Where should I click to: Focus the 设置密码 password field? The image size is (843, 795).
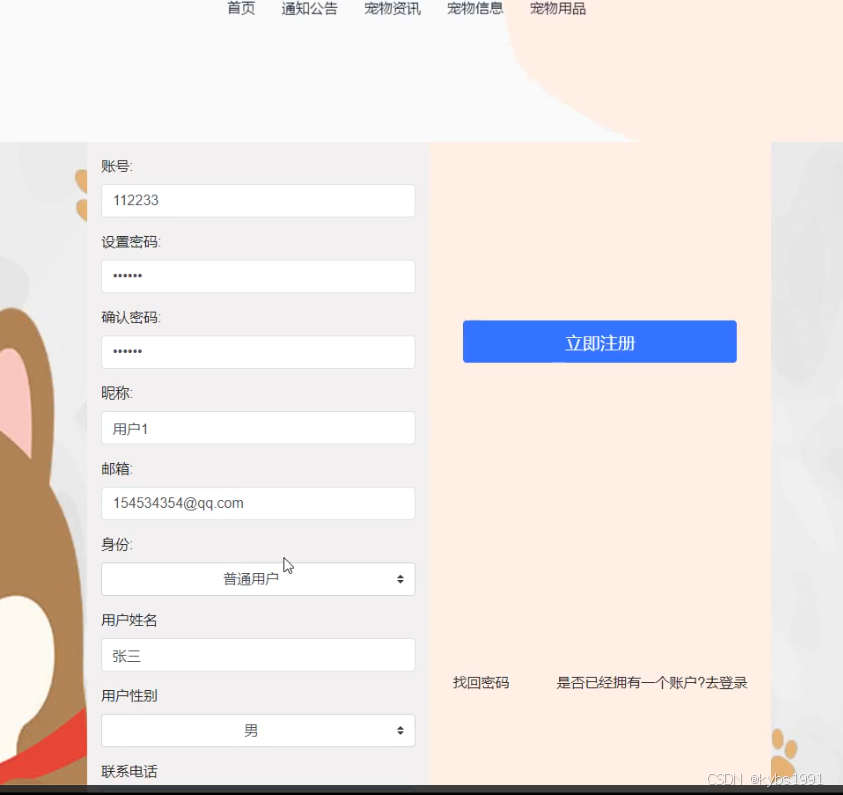(x=258, y=276)
